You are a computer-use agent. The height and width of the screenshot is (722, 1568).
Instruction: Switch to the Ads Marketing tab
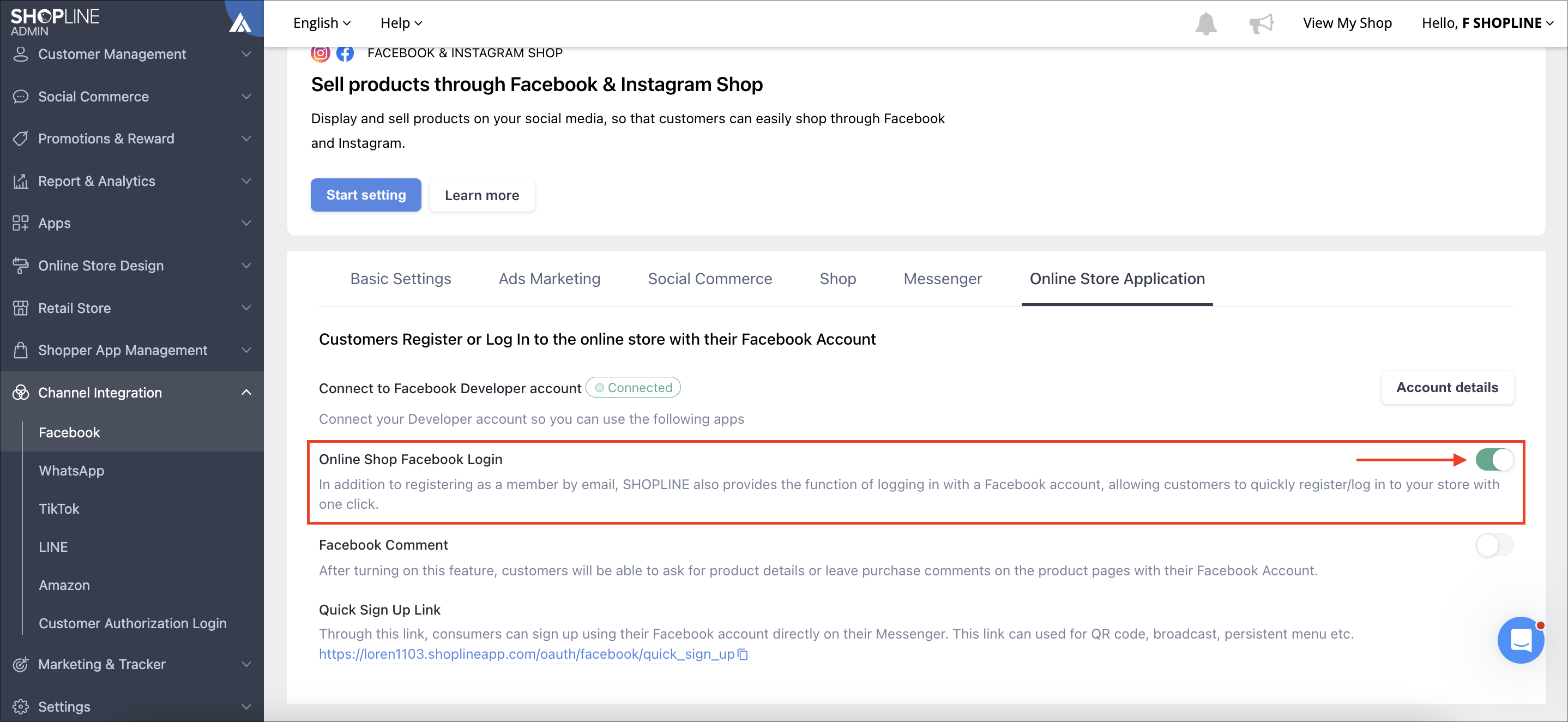coord(549,279)
